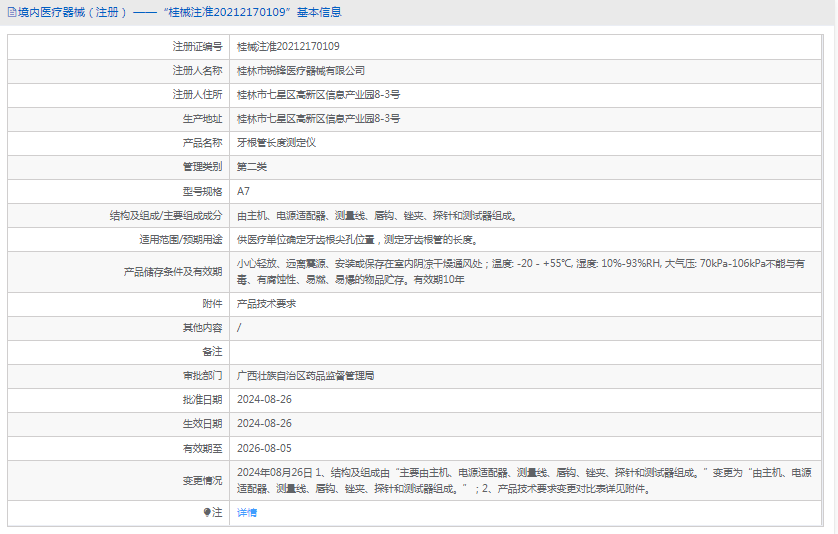
Task: Click the 产品名称 row label
Action: (x=202, y=143)
